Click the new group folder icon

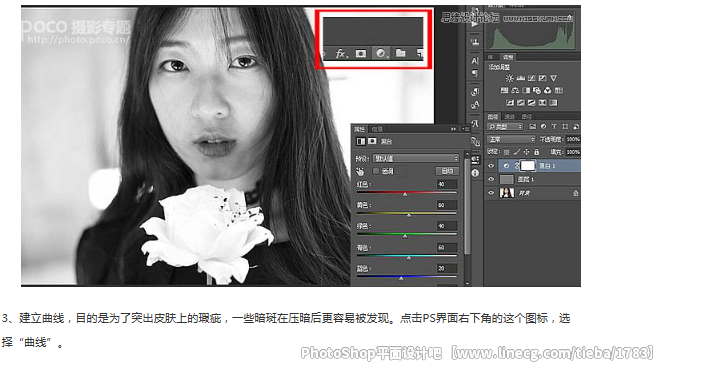click(x=401, y=53)
